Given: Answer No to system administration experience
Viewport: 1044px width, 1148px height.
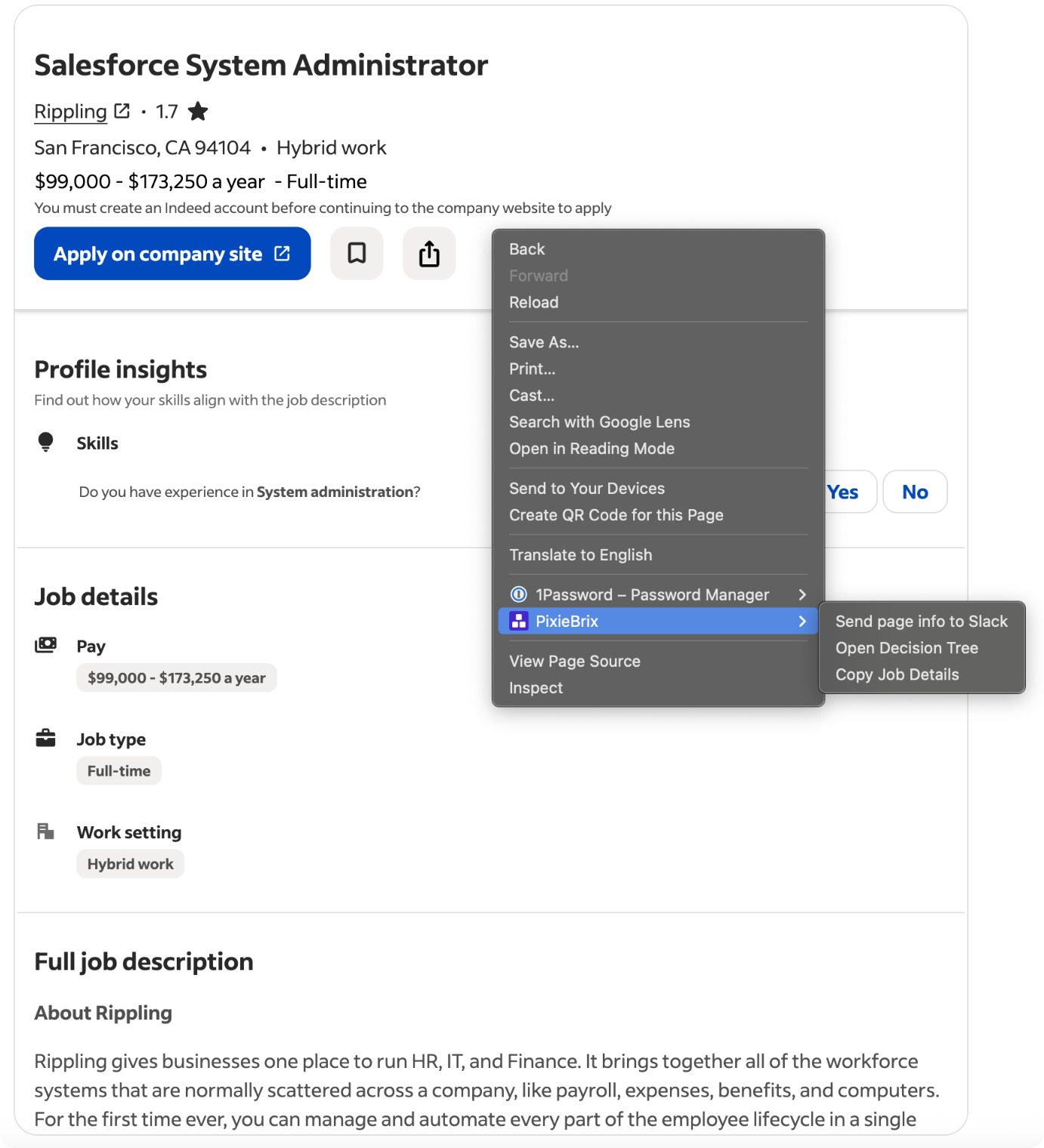Looking at the screenshot, I should tap(915, 492).
